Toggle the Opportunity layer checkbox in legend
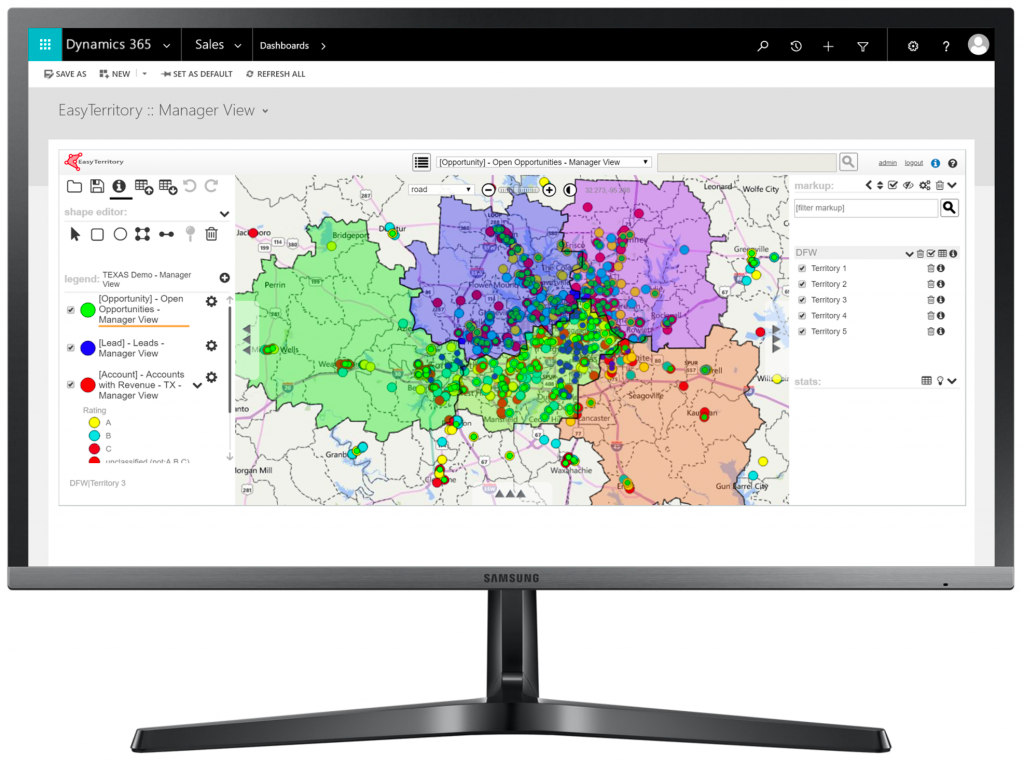 [70, 310]
